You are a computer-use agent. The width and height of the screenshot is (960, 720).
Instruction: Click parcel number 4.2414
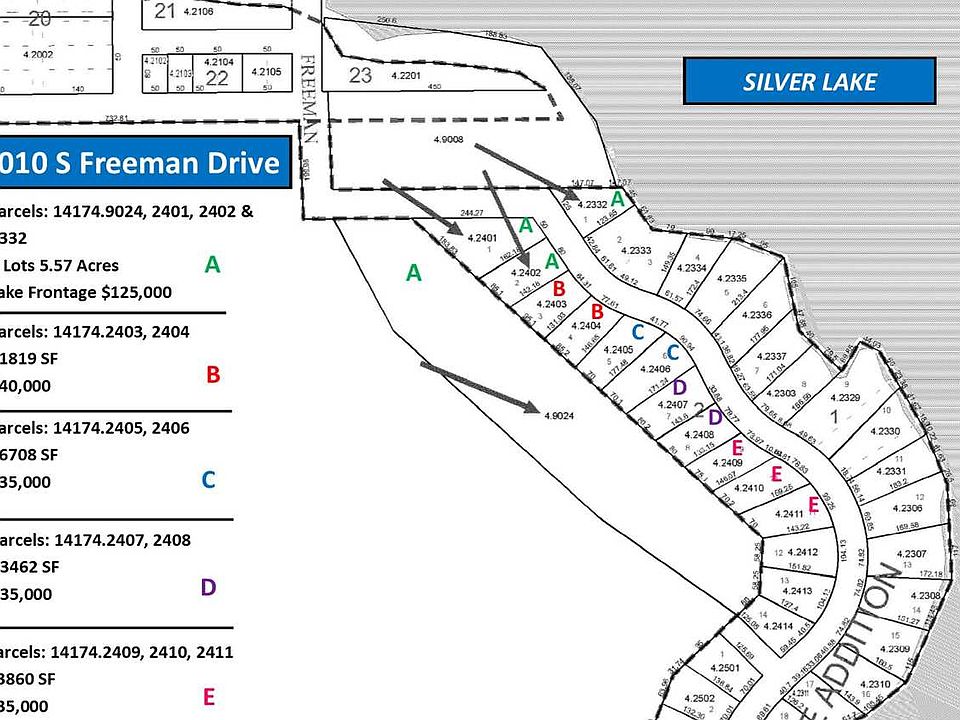[x=778, y=626]
